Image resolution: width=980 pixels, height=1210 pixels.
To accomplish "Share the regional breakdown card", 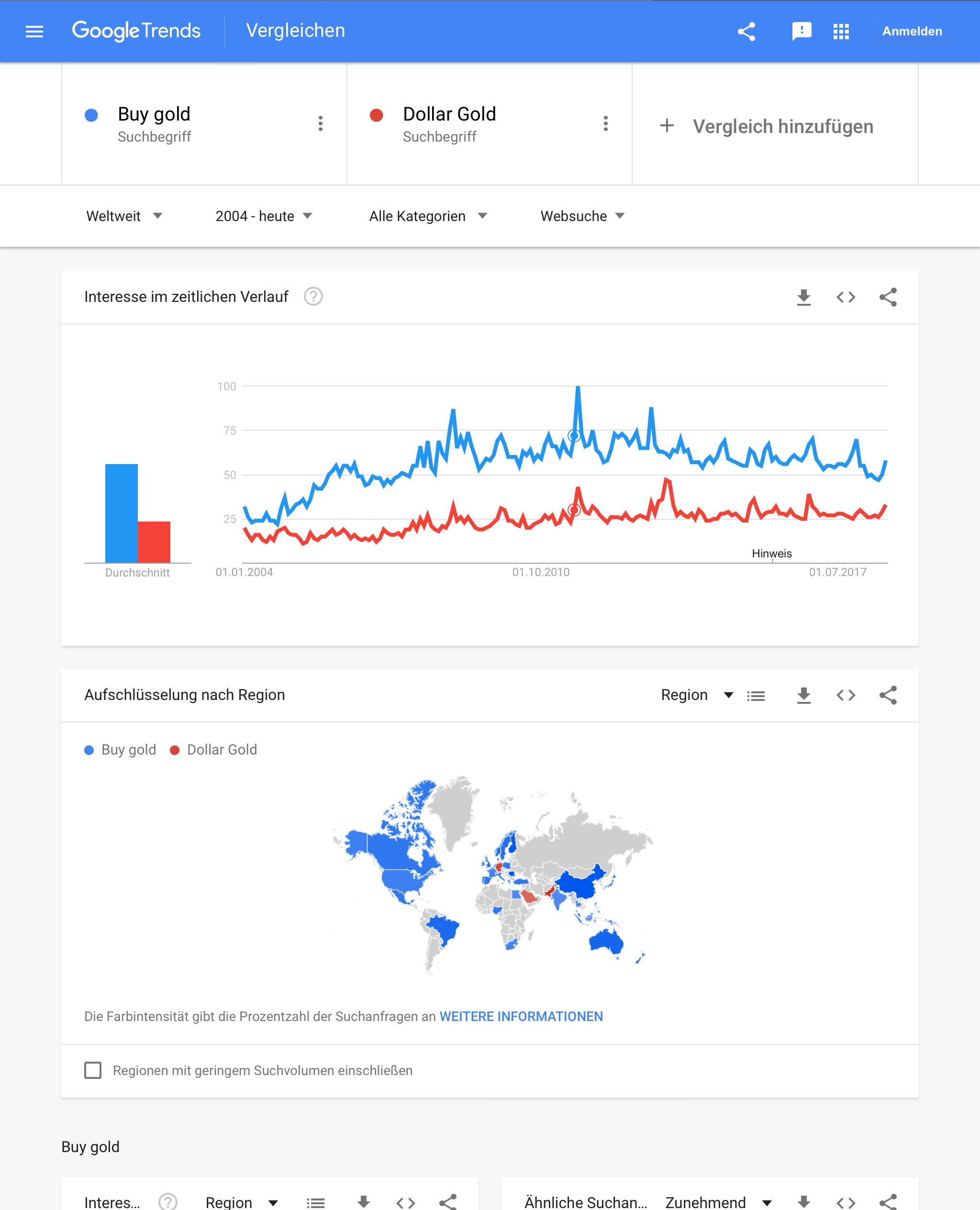I will (x=888, y=695).
